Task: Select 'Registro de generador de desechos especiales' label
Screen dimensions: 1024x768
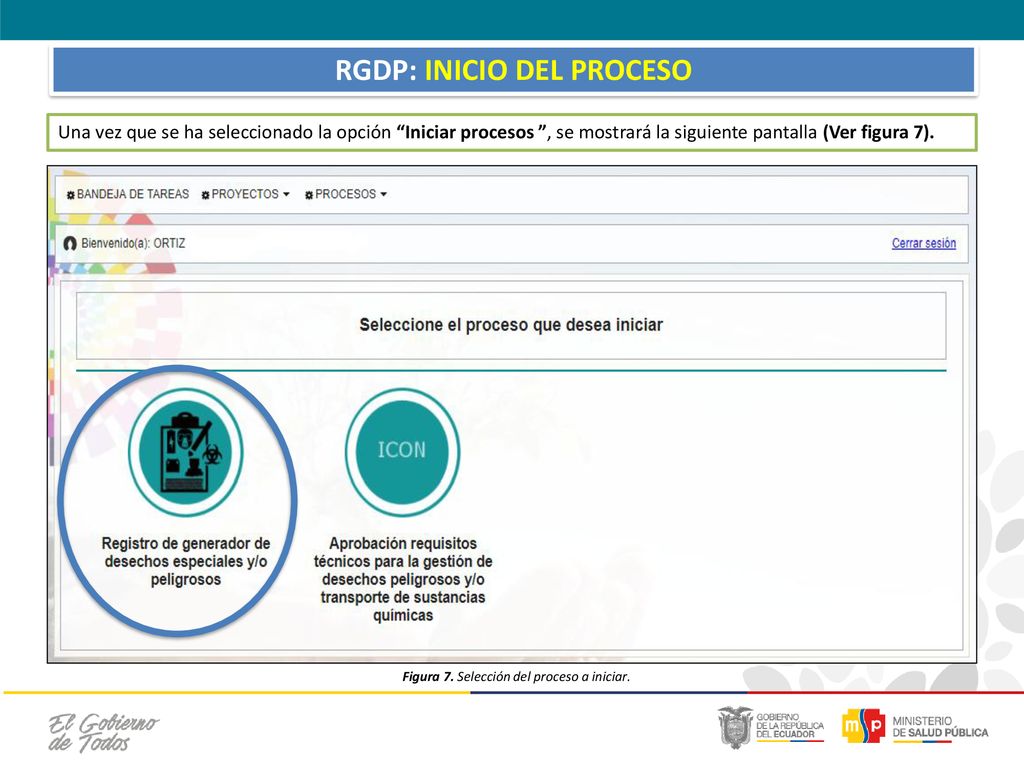Action: pyautogui.click(x=185, y=561)
